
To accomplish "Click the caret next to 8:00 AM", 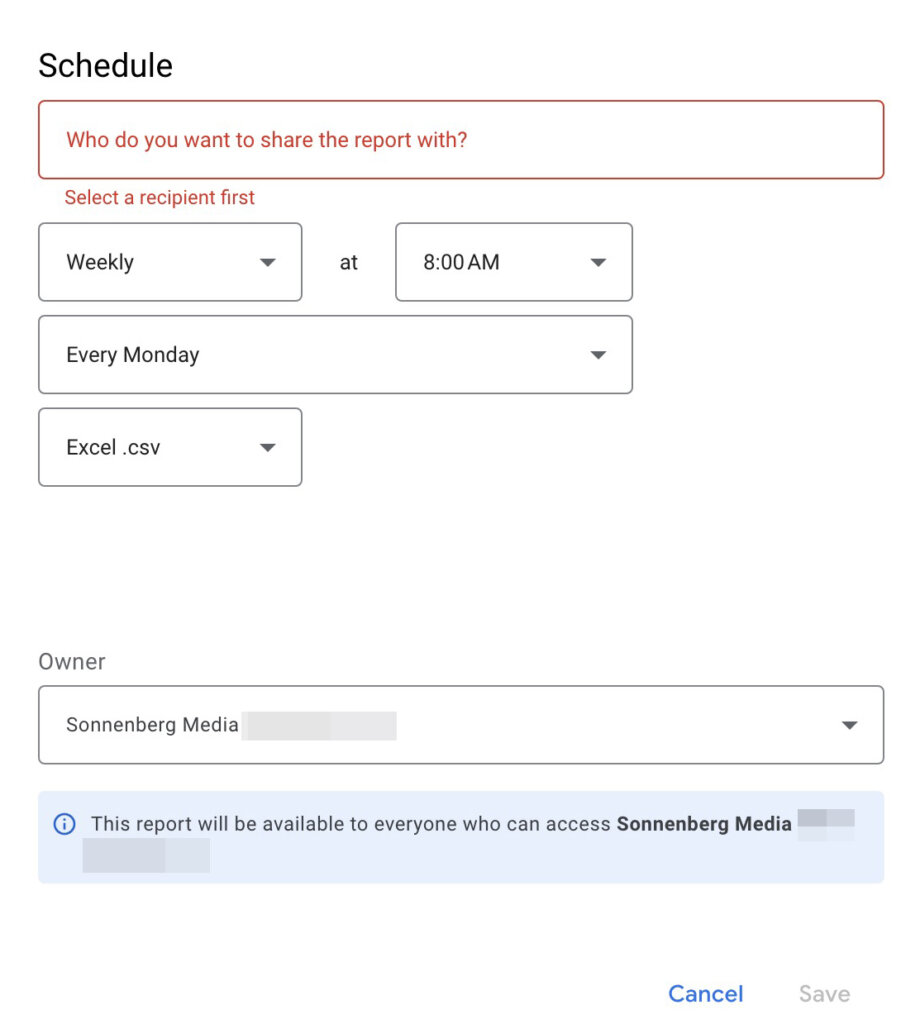I will coord(598,263).
